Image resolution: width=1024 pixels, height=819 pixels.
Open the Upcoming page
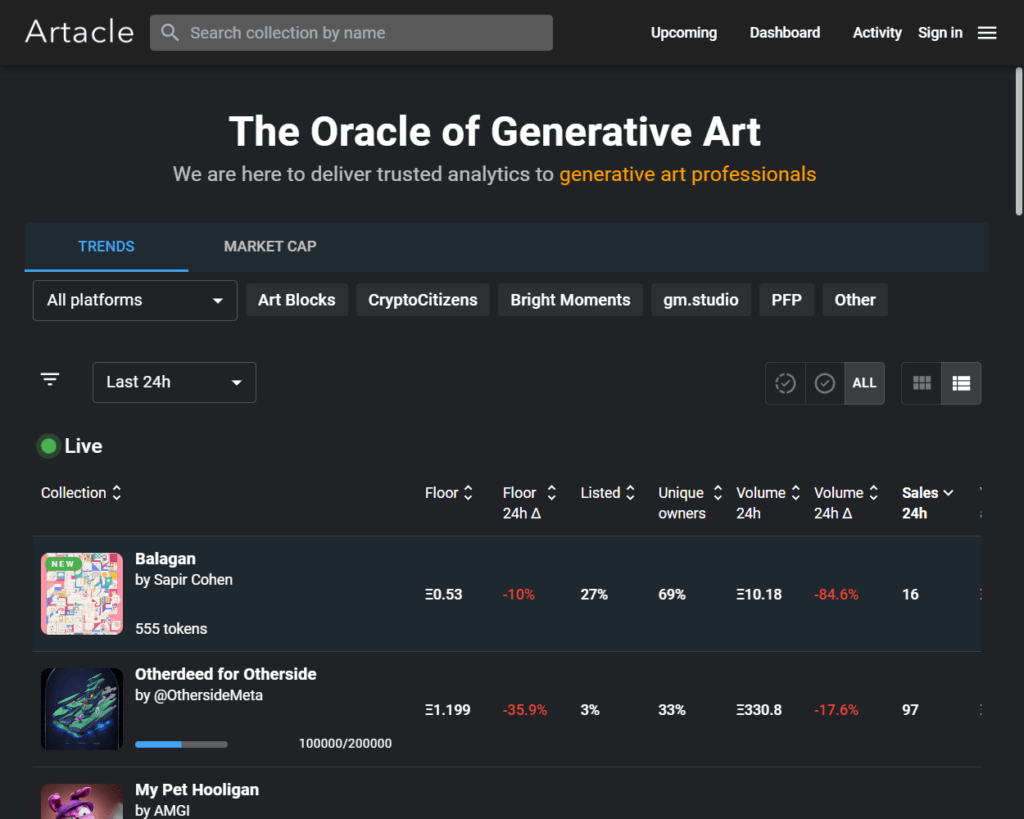[684, 33]
